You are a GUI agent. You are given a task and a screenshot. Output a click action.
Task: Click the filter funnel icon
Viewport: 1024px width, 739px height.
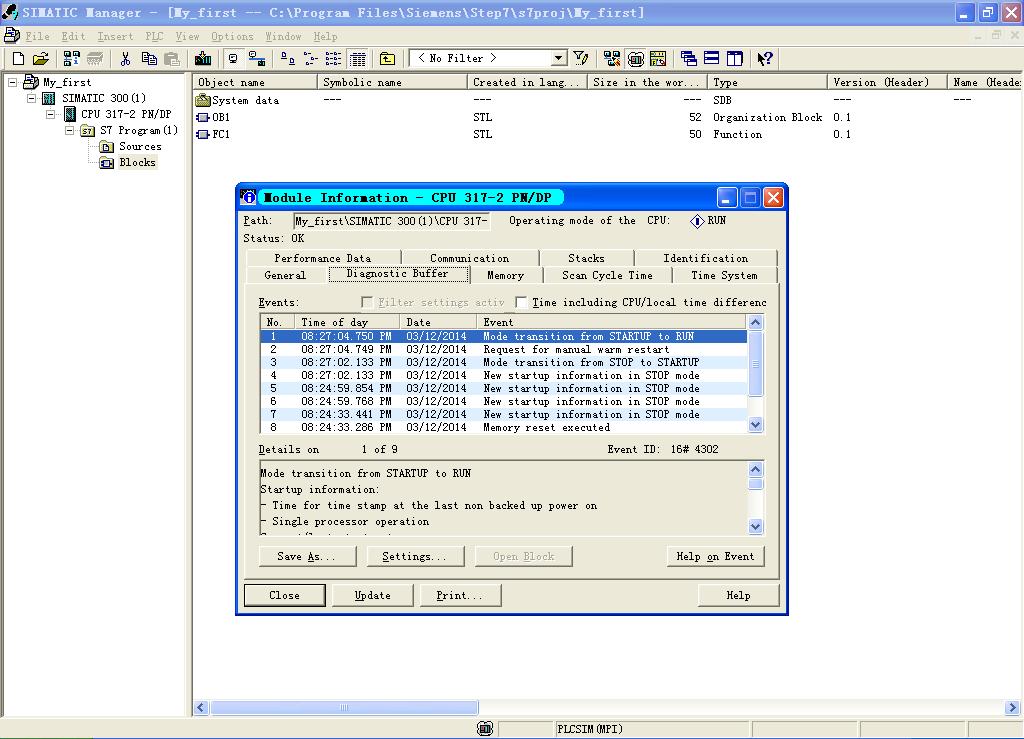click(x=581, y=59)
